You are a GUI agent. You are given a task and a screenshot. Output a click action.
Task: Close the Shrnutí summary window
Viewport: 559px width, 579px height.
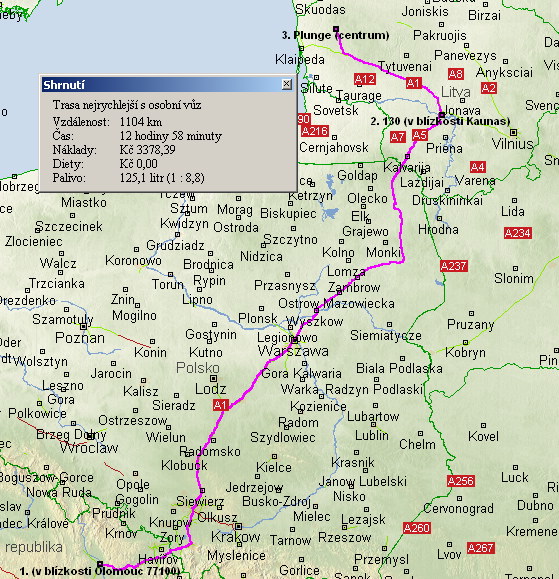pos(287,84)
